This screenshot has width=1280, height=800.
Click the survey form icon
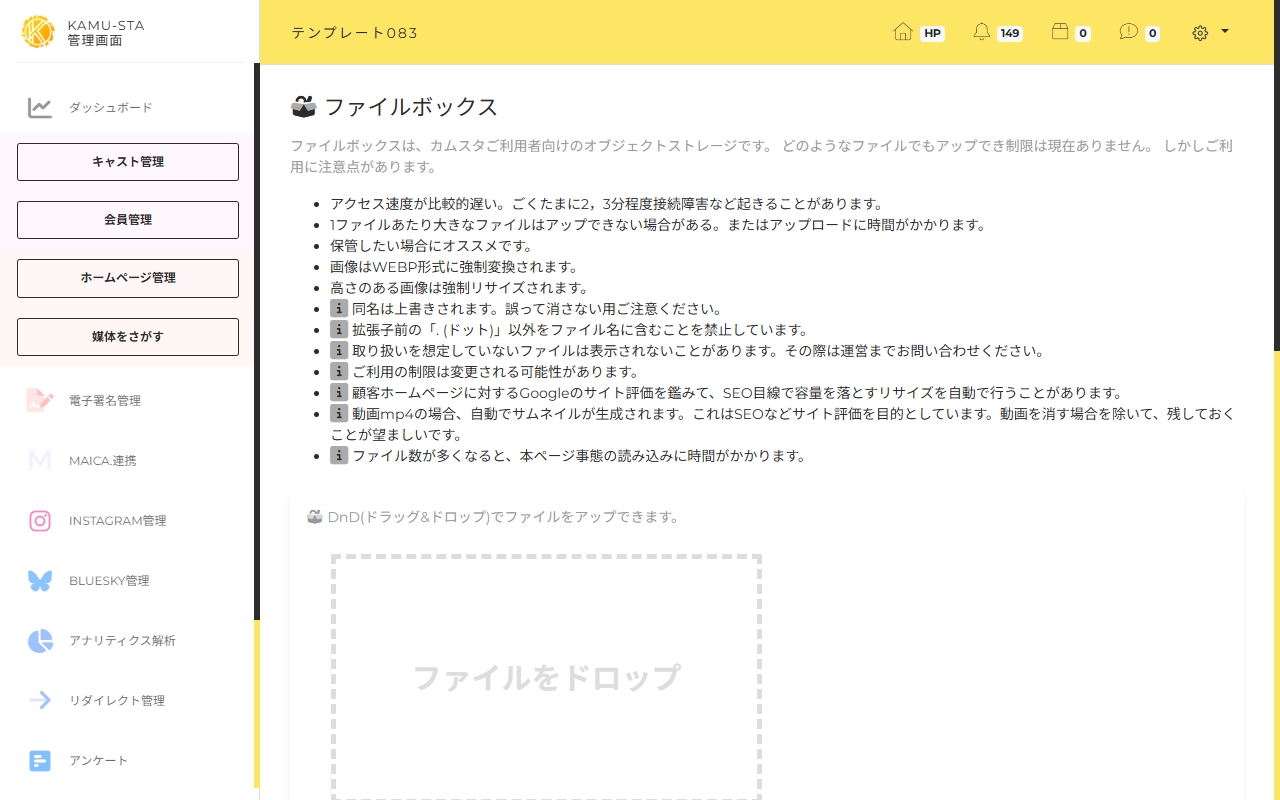tap(40, 761)
